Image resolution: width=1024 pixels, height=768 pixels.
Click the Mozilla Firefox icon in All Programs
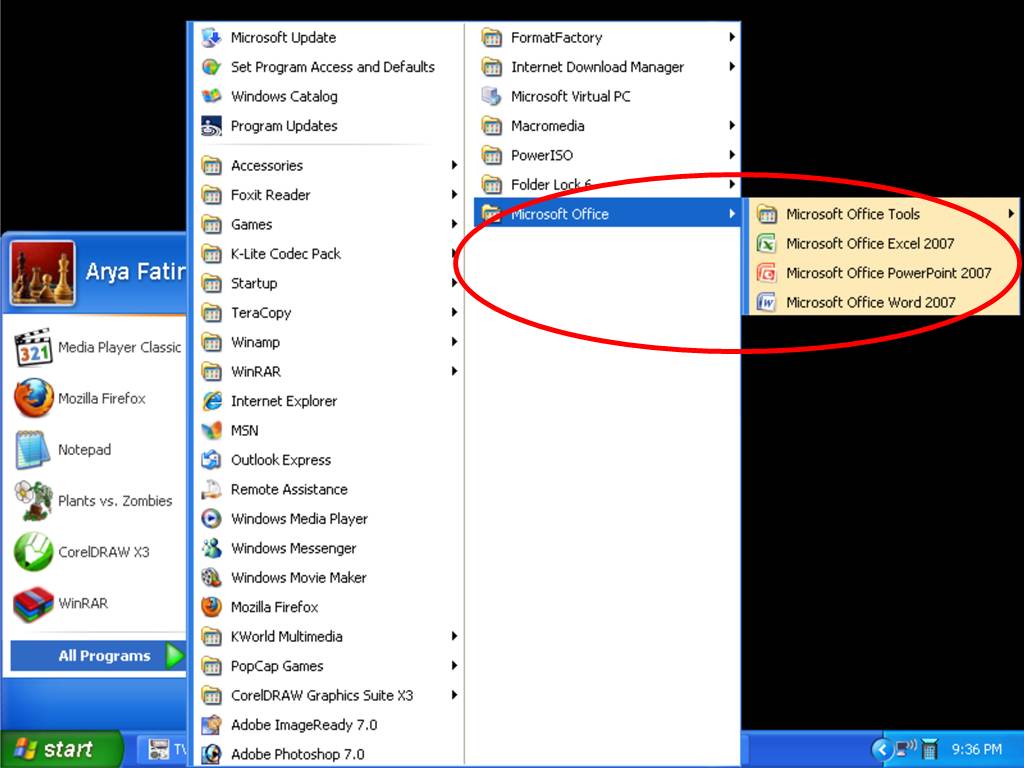(x=211, y=607)
